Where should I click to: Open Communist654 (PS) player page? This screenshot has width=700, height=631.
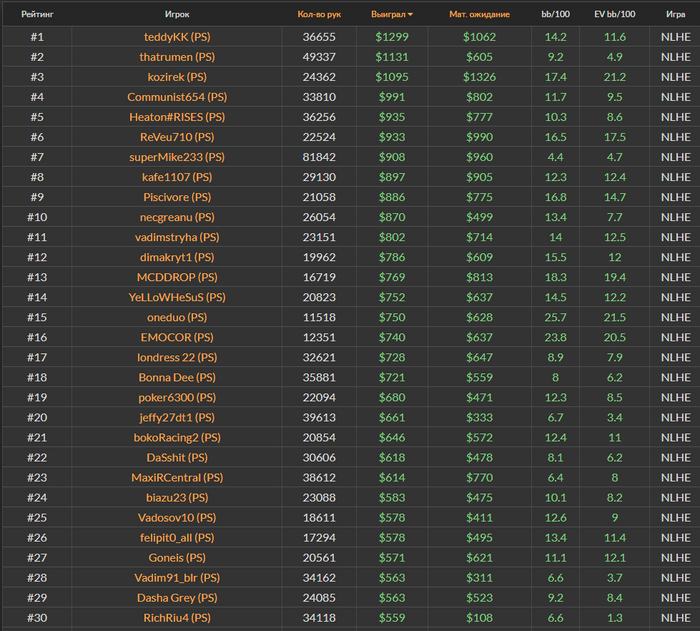pos(177,97)
